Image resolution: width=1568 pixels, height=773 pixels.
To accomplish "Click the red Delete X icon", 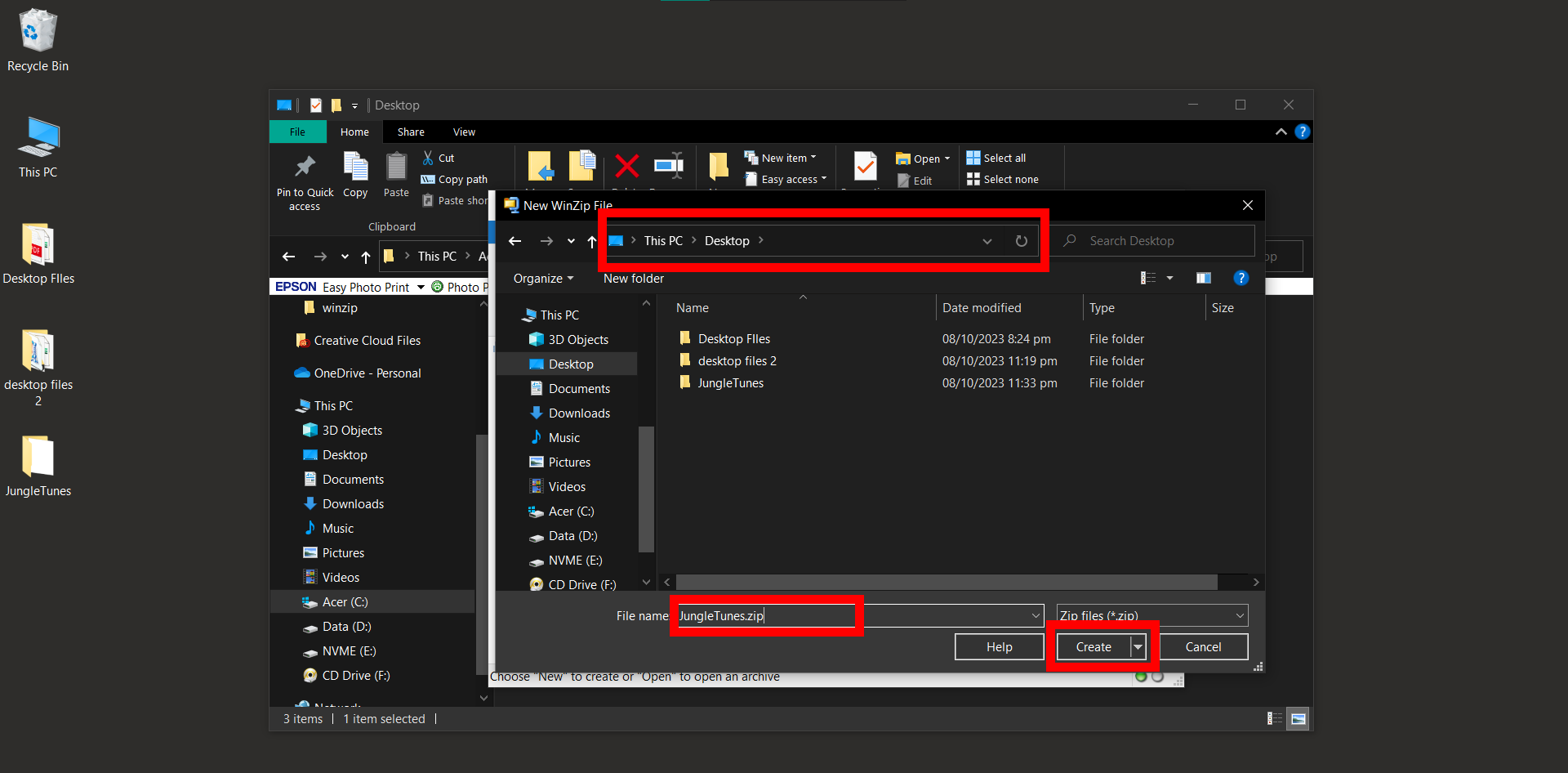I will [626, 167].
